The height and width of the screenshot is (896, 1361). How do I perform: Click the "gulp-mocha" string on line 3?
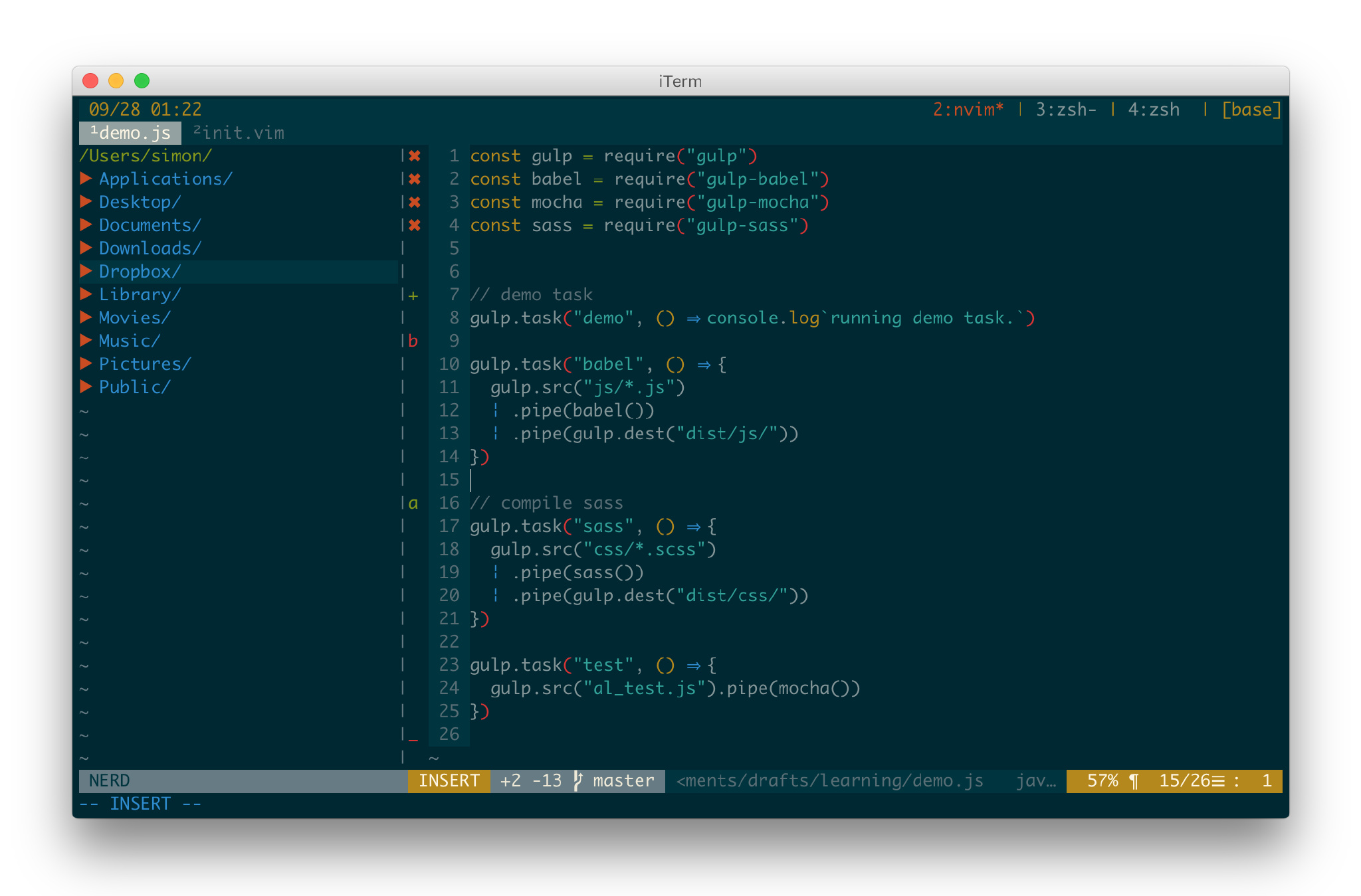pos(758,202)
